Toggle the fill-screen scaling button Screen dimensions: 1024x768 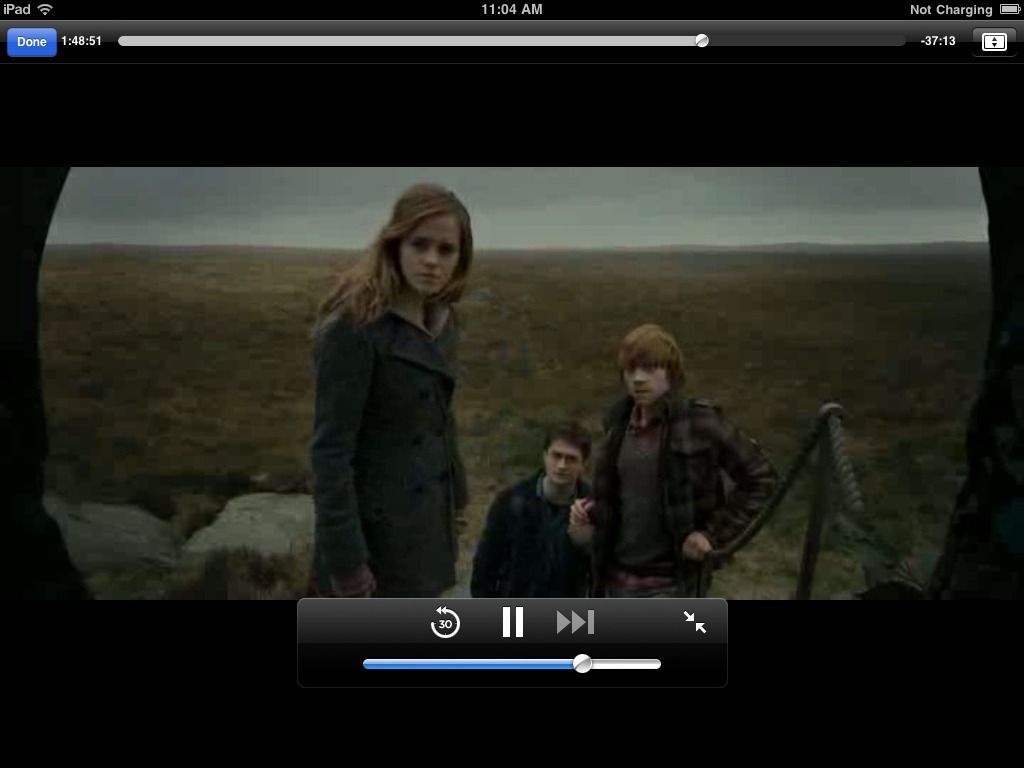coord(994,42)
